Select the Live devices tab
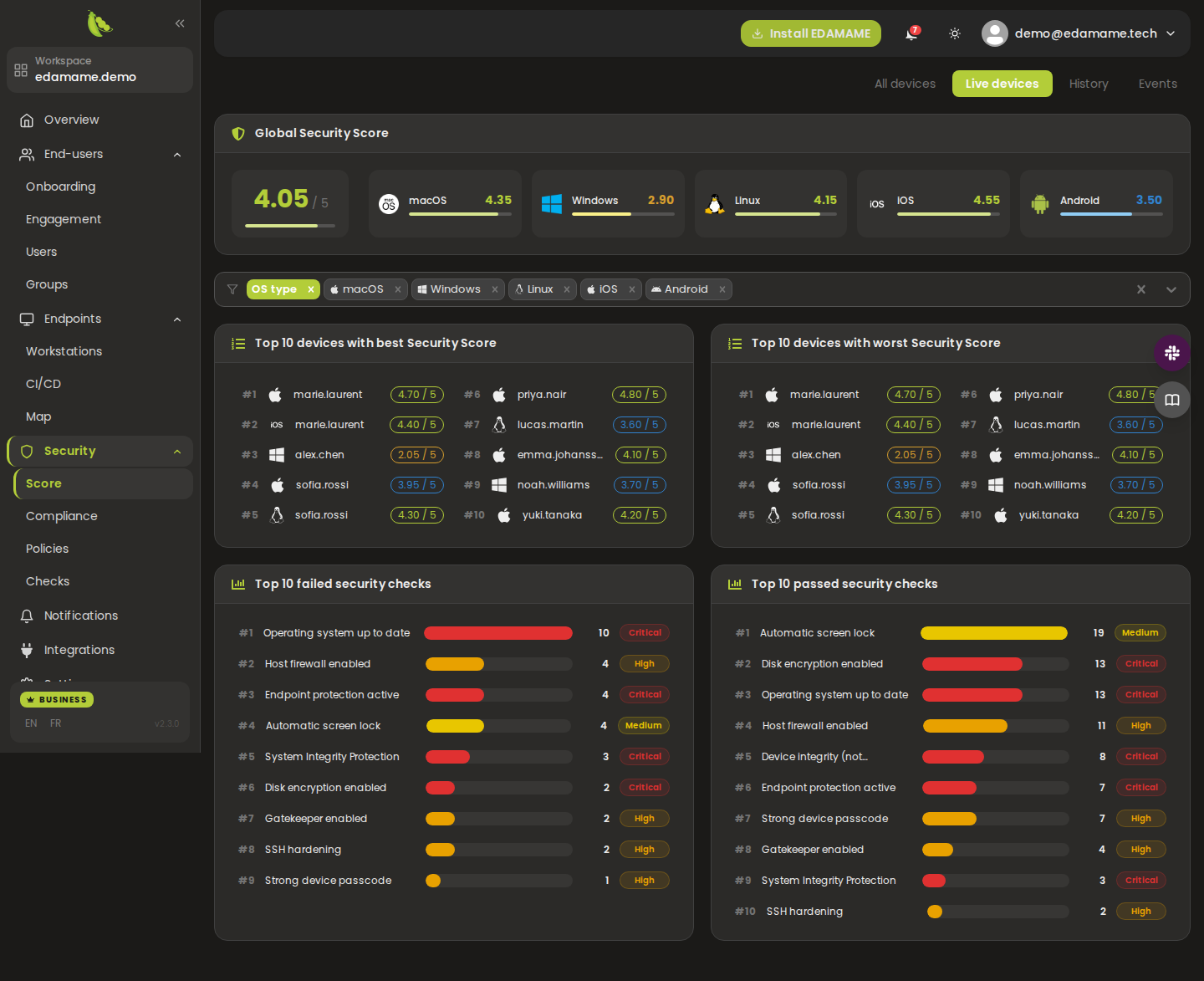Image resolution: width=1204 pixels, height=981 pixels. coord(1002,84)
